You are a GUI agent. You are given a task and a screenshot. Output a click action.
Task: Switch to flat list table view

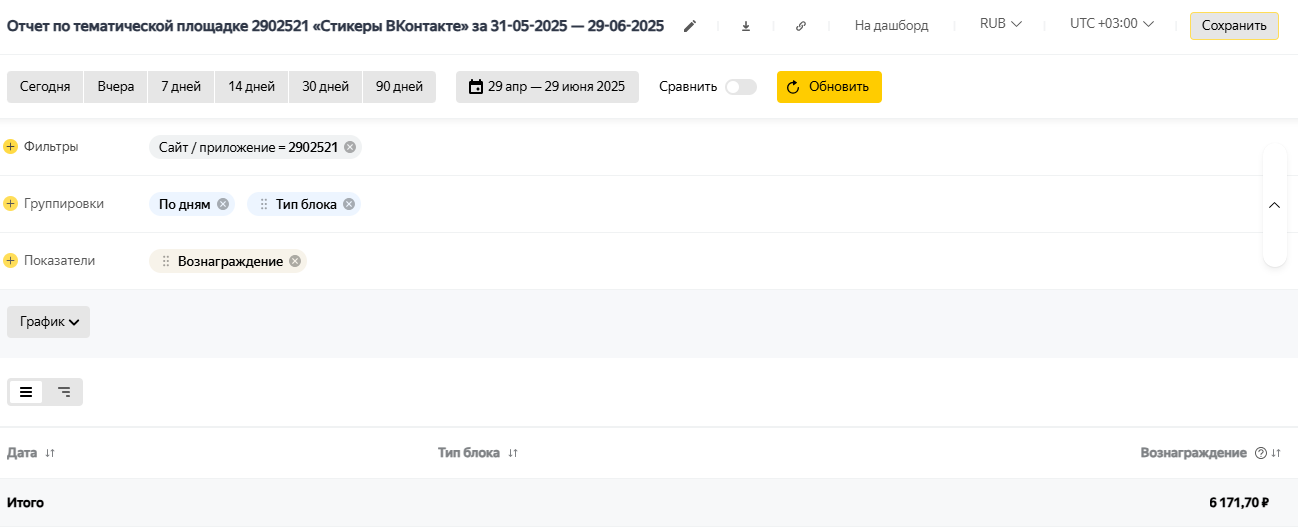click(26, 392)
